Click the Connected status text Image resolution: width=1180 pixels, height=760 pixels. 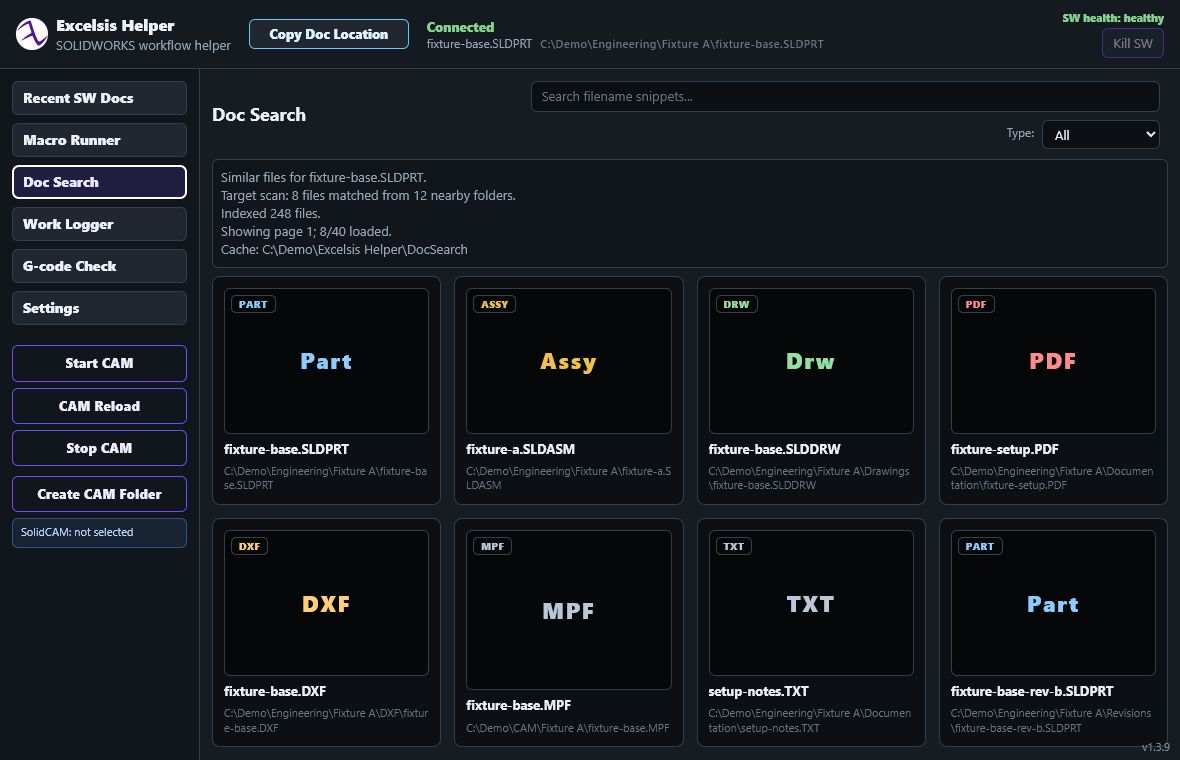[461, 27]
